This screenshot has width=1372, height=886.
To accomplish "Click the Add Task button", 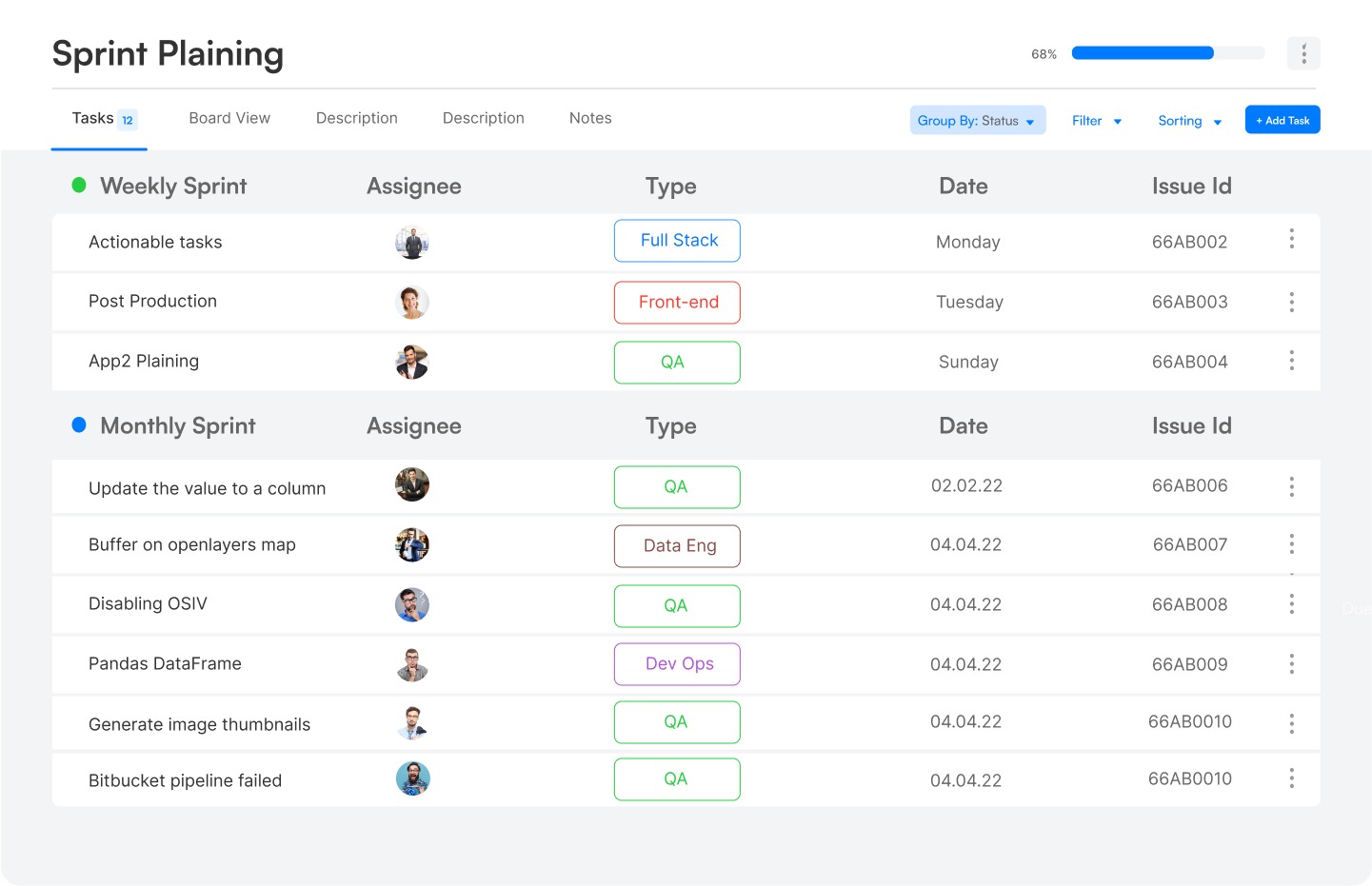I will pos(1282,120).
